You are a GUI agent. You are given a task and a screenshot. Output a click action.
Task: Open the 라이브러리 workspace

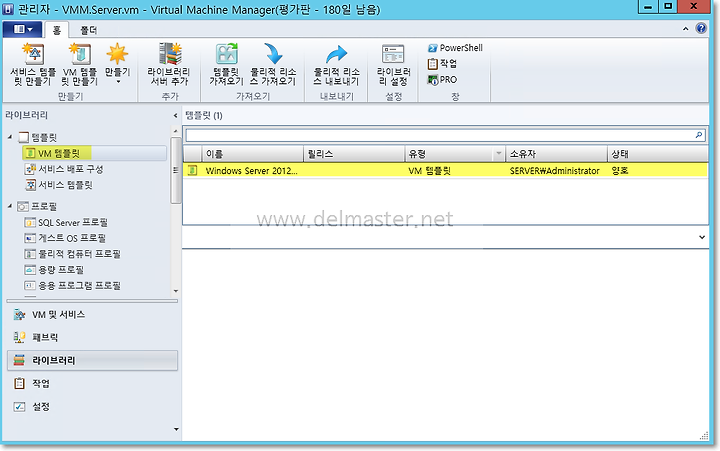click(92, 361)
